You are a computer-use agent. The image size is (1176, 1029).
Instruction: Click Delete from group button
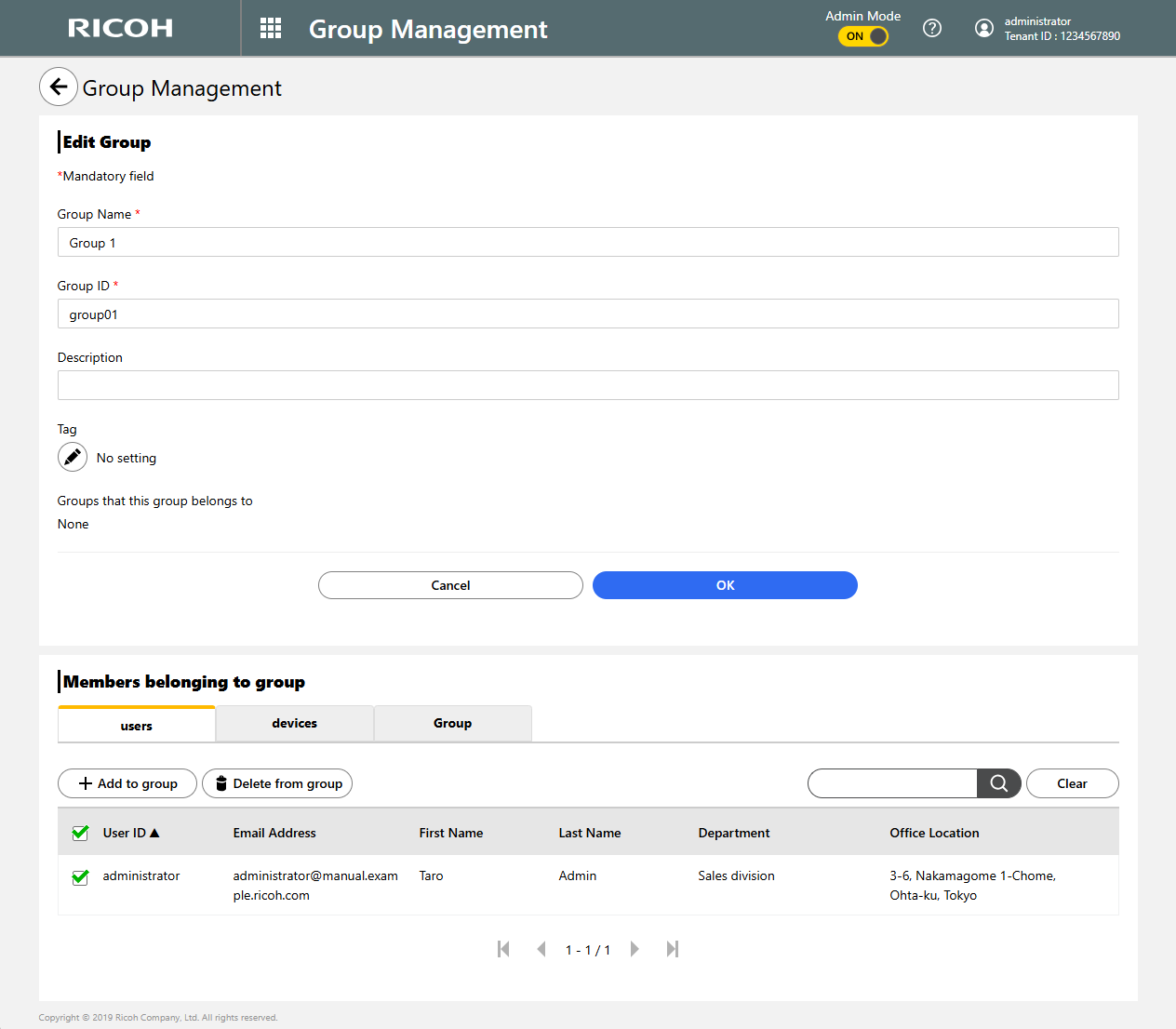click(x=277, y=783)
